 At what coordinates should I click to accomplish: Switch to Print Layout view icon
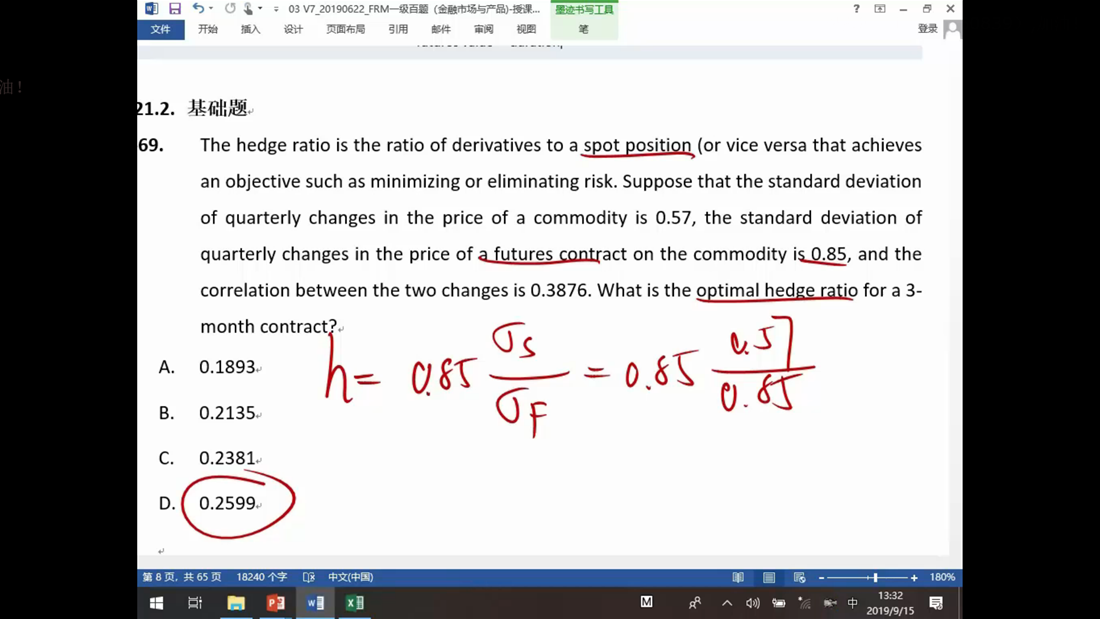[x=769, y=577]
